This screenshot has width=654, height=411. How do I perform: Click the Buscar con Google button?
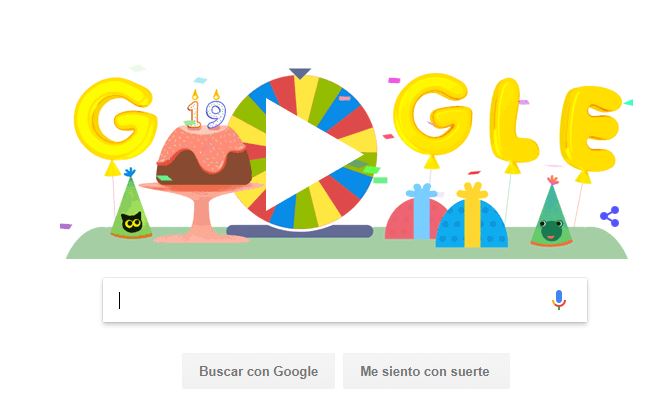(x=258, y=371)
